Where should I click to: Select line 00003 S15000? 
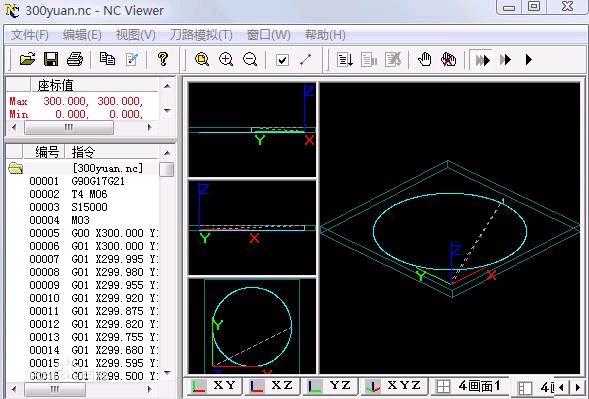[x=83, y=207]
